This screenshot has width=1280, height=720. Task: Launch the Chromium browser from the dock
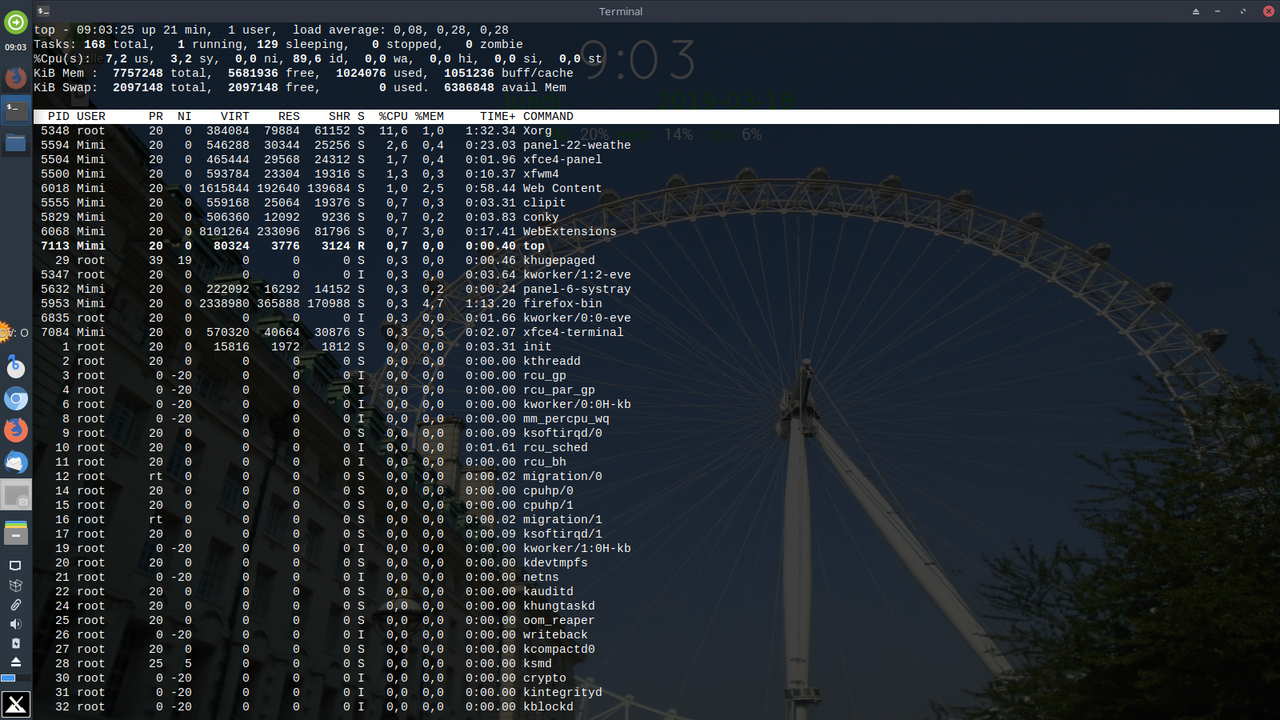(15, 399)
